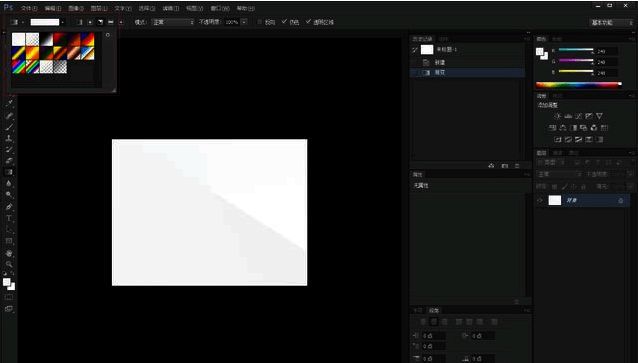Viewport: 638px width, 363px height.
Task: Open the Color panel flyout menu
Action: click(632, 39)
